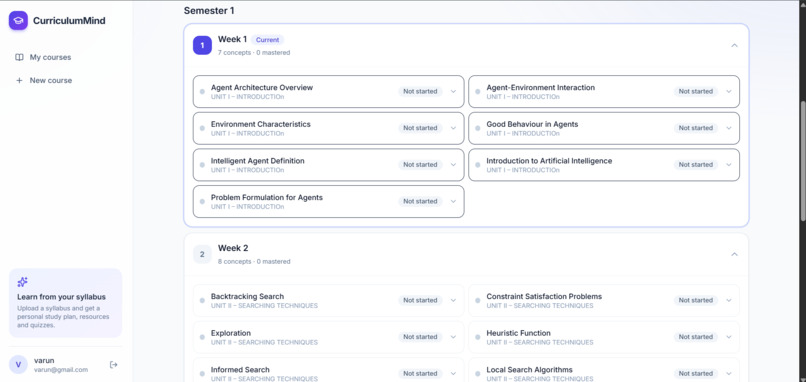
Task: Open the Exploration concept title
Action: click(x=231, y=333)
